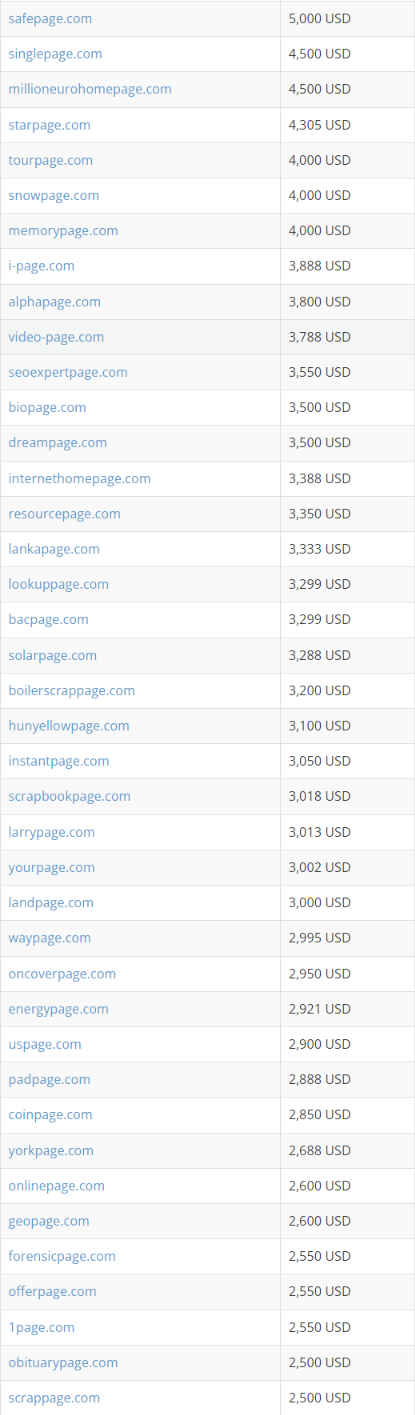Select larrypage.com link
Viewport: 415px width, 1415px height.
click(x=52, y=832)
